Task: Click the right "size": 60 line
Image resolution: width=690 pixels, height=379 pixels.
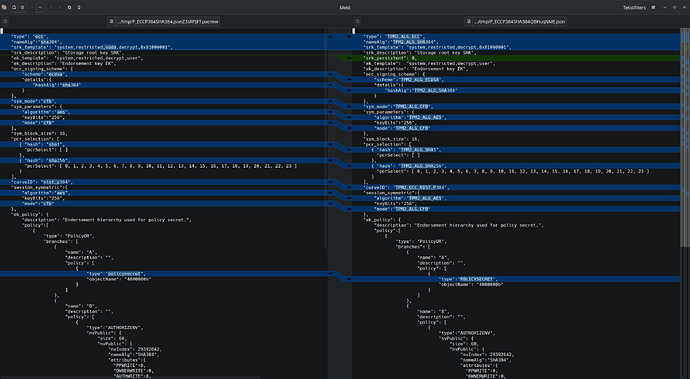Action: click(464, 344)
